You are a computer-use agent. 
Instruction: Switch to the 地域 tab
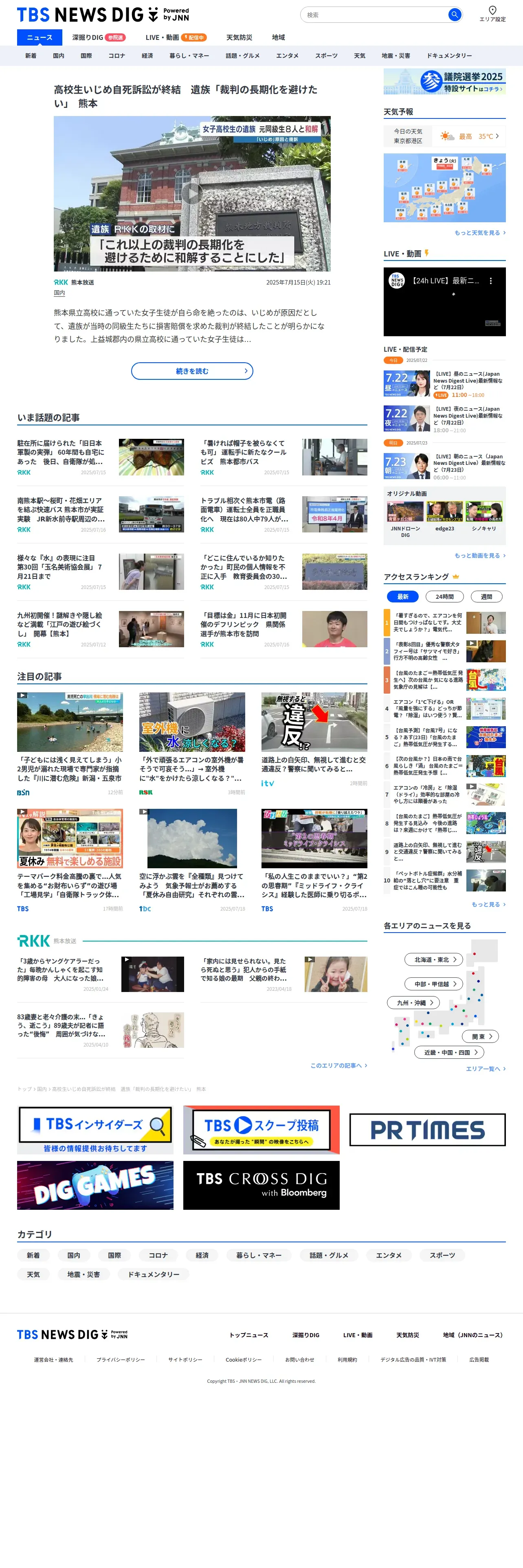(278, 38)
